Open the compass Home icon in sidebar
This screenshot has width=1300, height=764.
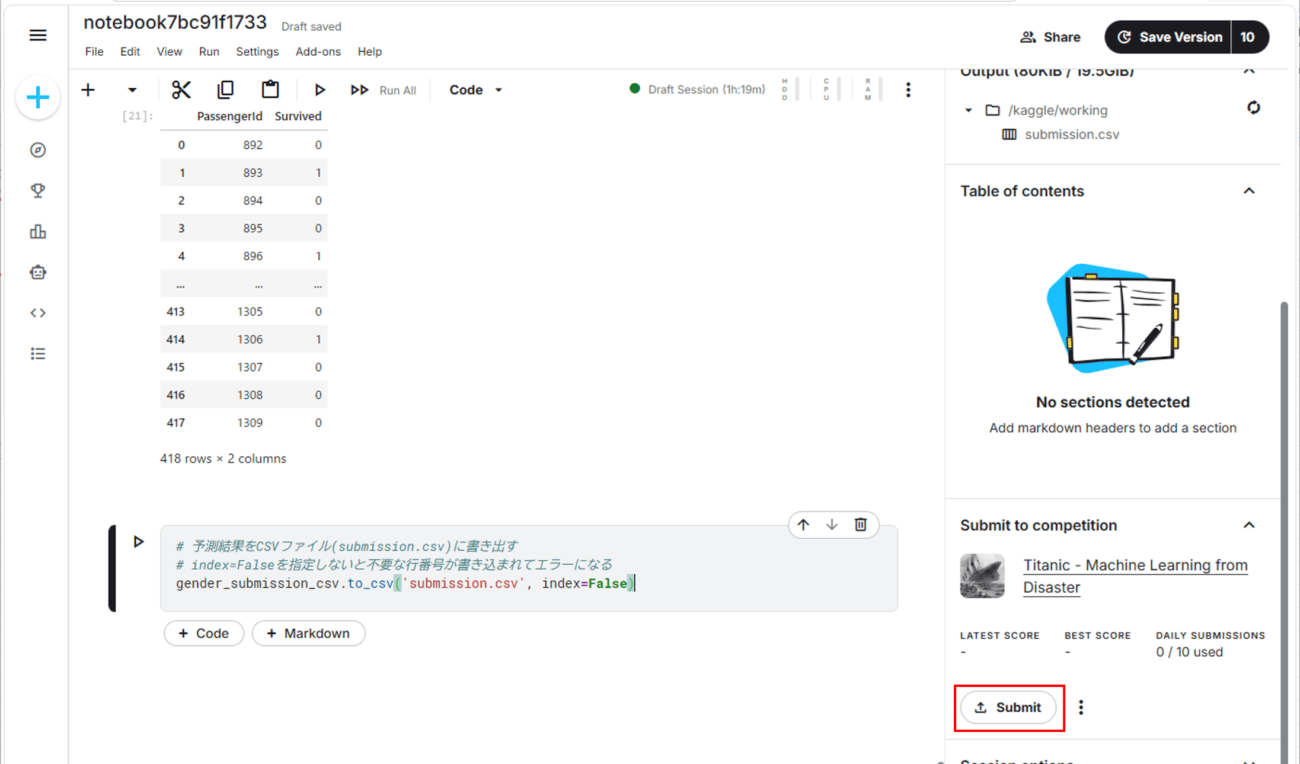(x=38, y=150)
